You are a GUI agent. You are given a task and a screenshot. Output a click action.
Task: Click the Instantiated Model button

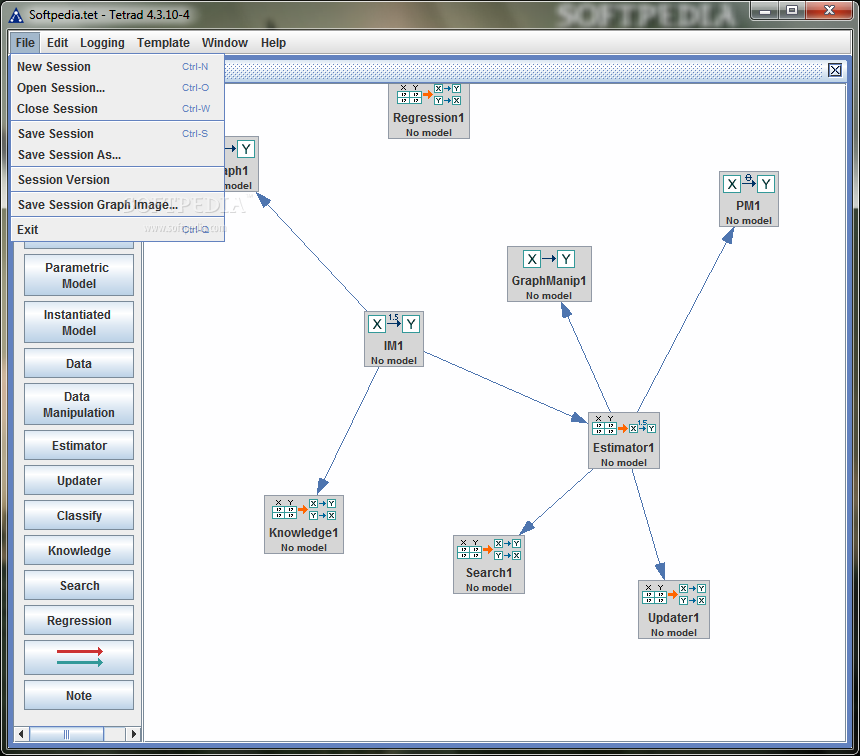click(79, 322)
